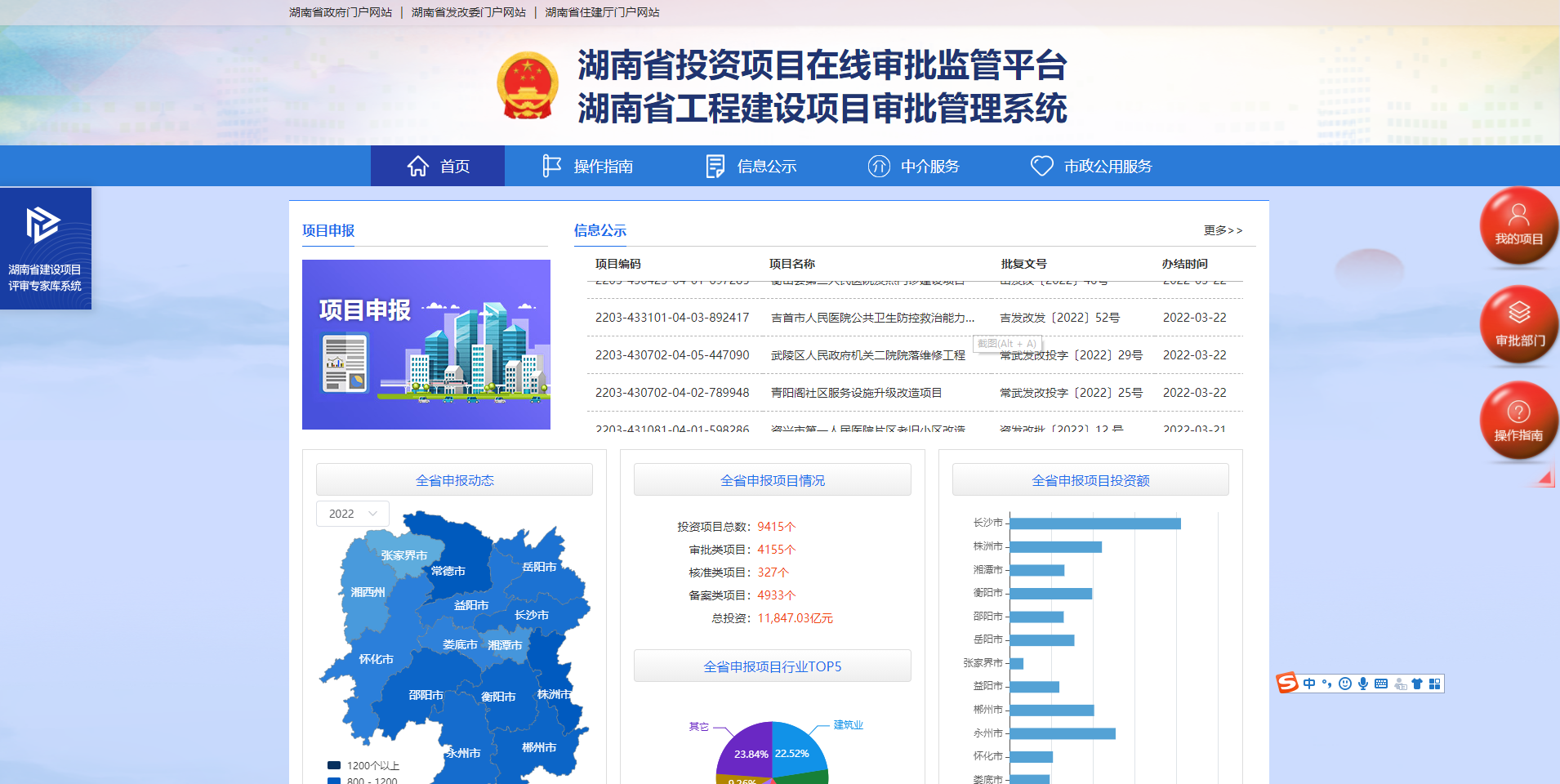Click 更多>> link in 信息公示 section
The image size is (1560, 784).
[1223, 230]
